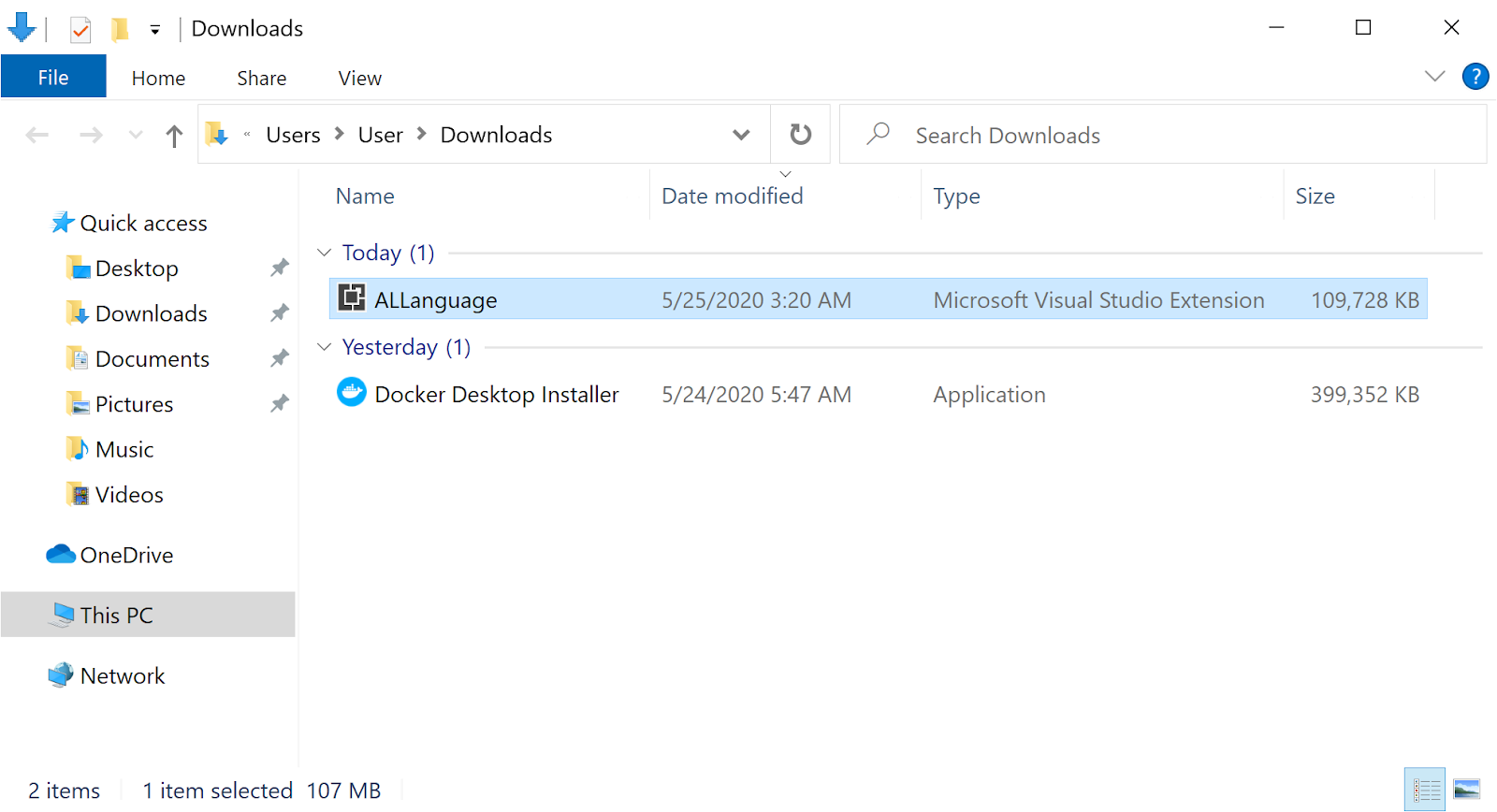Viewport: 1497px width, 812px height.
Task: Click the Properties quick access toolbar icon
Action: (x=80, y=29)
